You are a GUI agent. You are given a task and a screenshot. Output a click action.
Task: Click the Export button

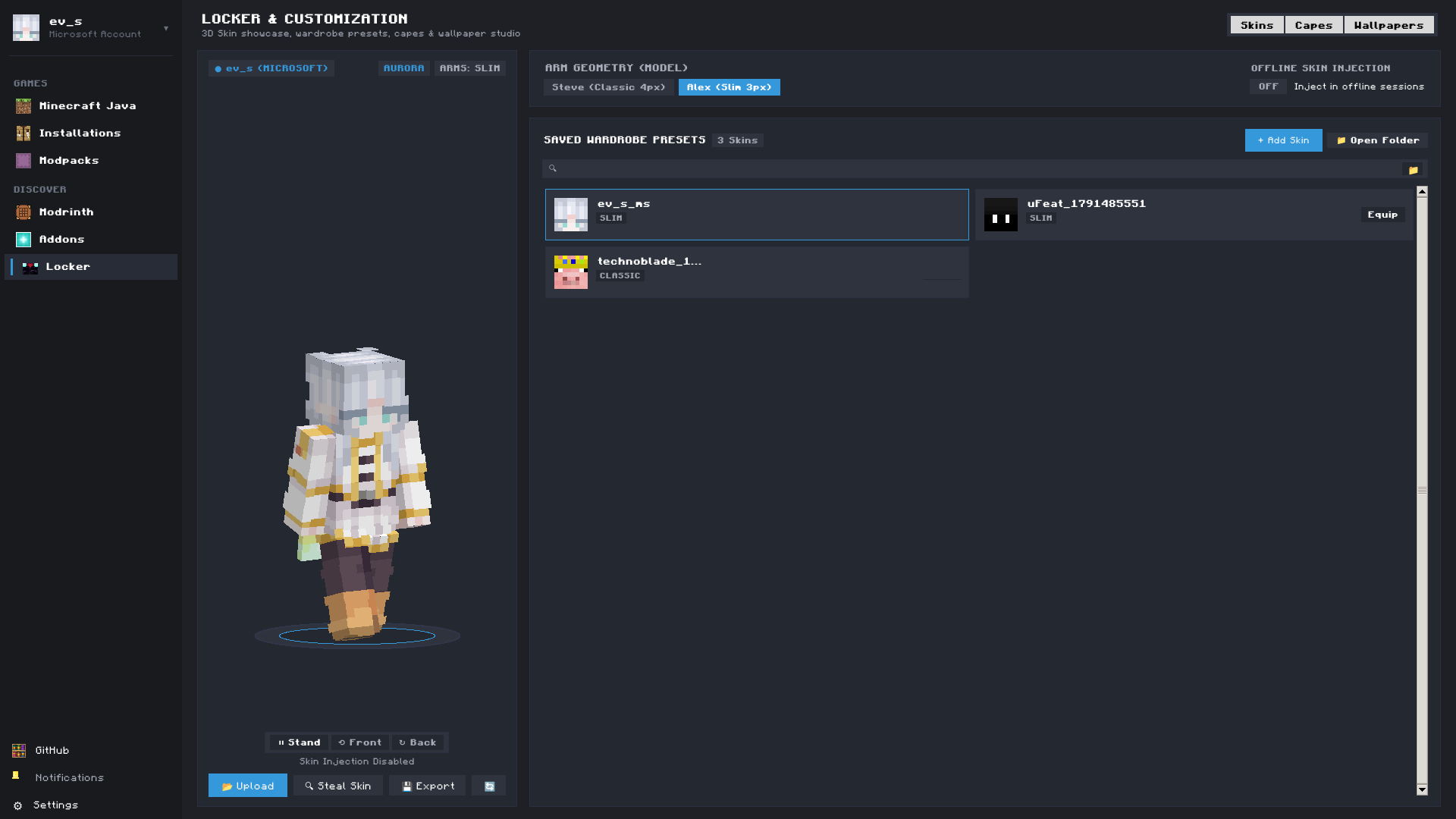point(427,786)
